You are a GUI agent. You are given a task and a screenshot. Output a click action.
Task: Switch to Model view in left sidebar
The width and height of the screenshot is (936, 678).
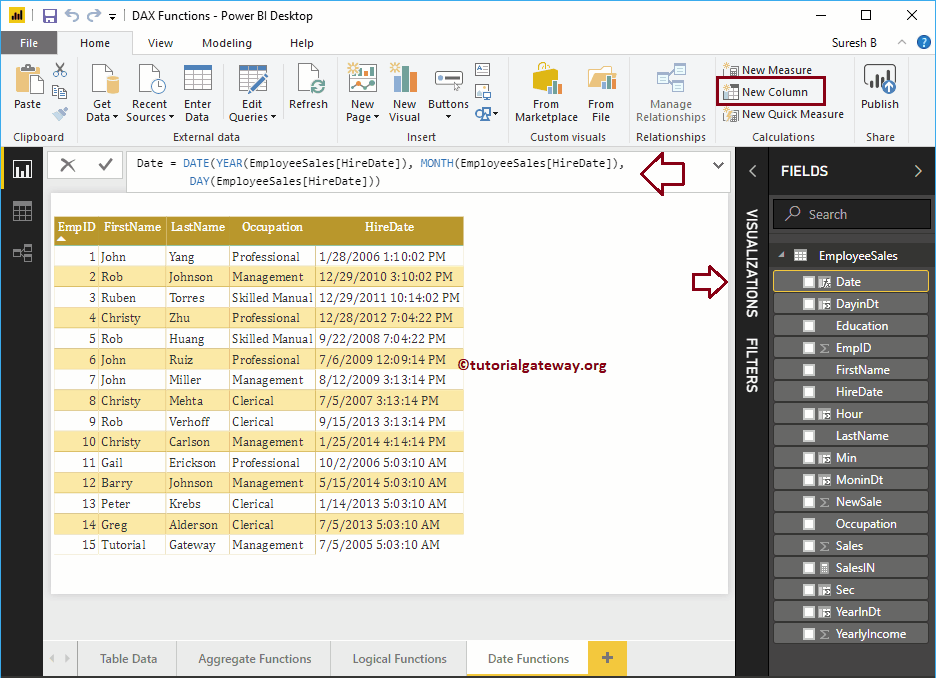click(x=21, y=252)
